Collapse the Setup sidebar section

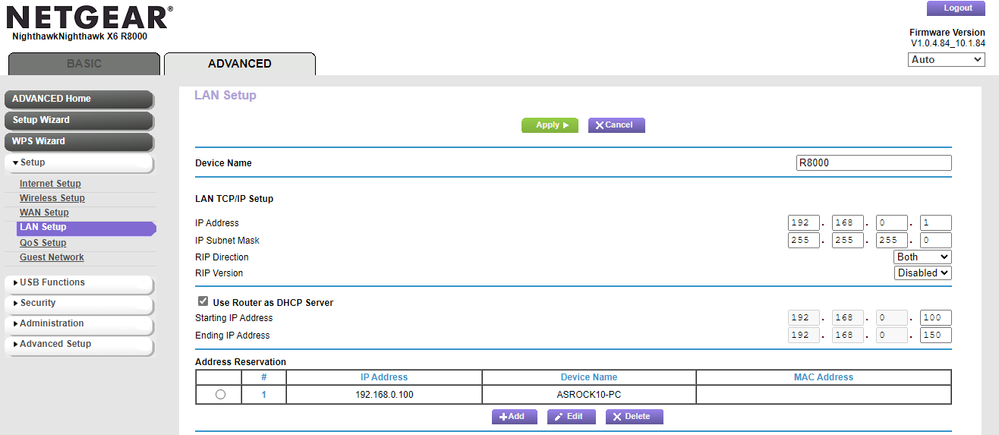(78, 162)
